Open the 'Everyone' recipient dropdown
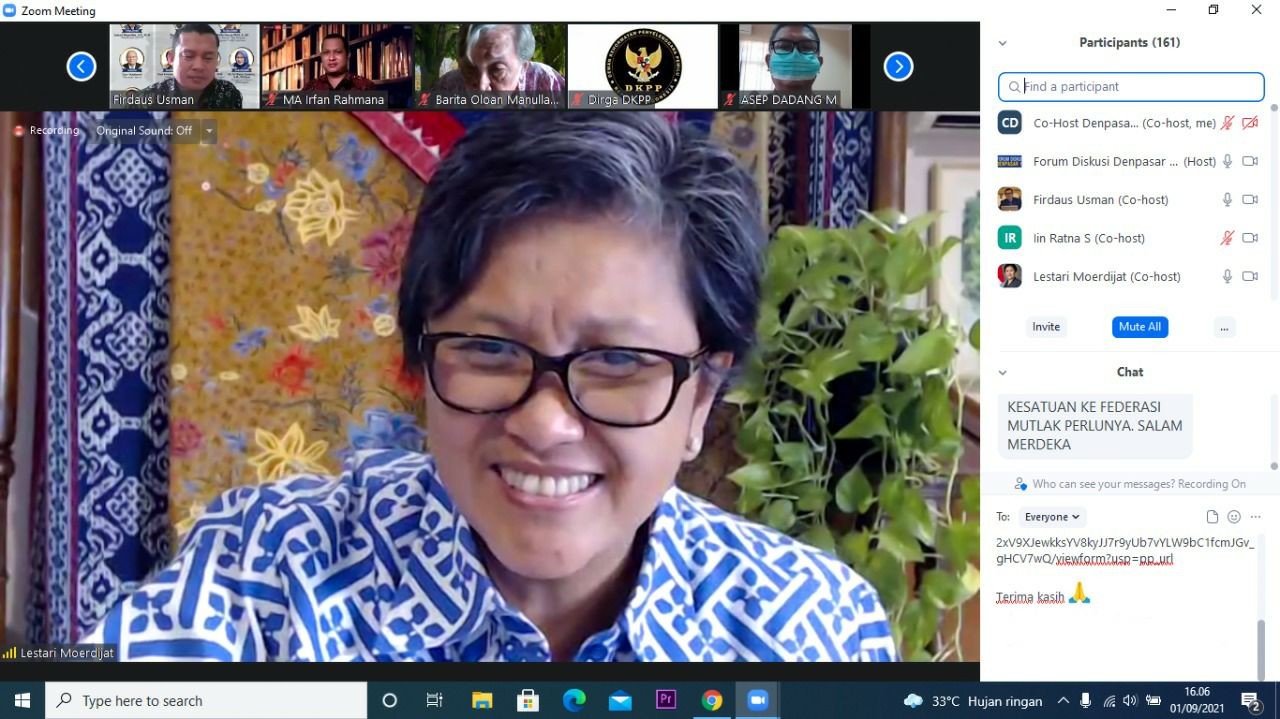Screen dimensions: 1280x719 tap(1052, 517)
